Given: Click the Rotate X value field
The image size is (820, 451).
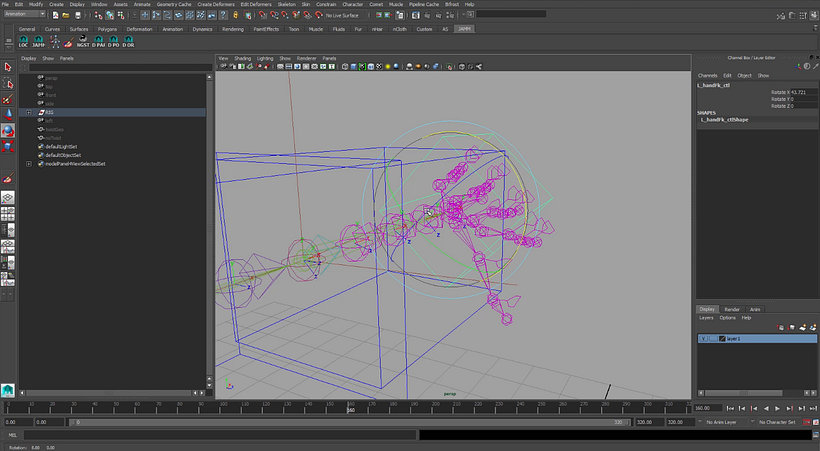Looking at the screenshot, I should (x=802, y=93).
